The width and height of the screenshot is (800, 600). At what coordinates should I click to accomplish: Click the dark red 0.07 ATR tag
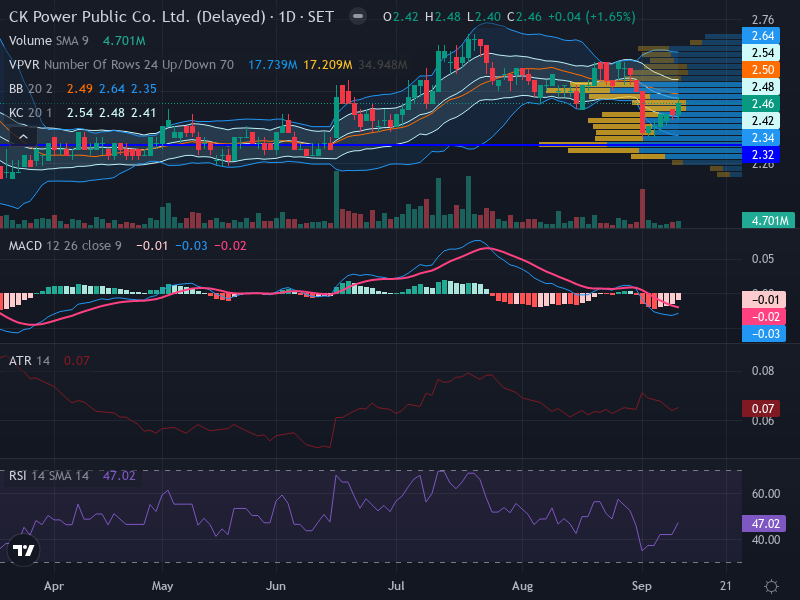(x=761, y=409)
